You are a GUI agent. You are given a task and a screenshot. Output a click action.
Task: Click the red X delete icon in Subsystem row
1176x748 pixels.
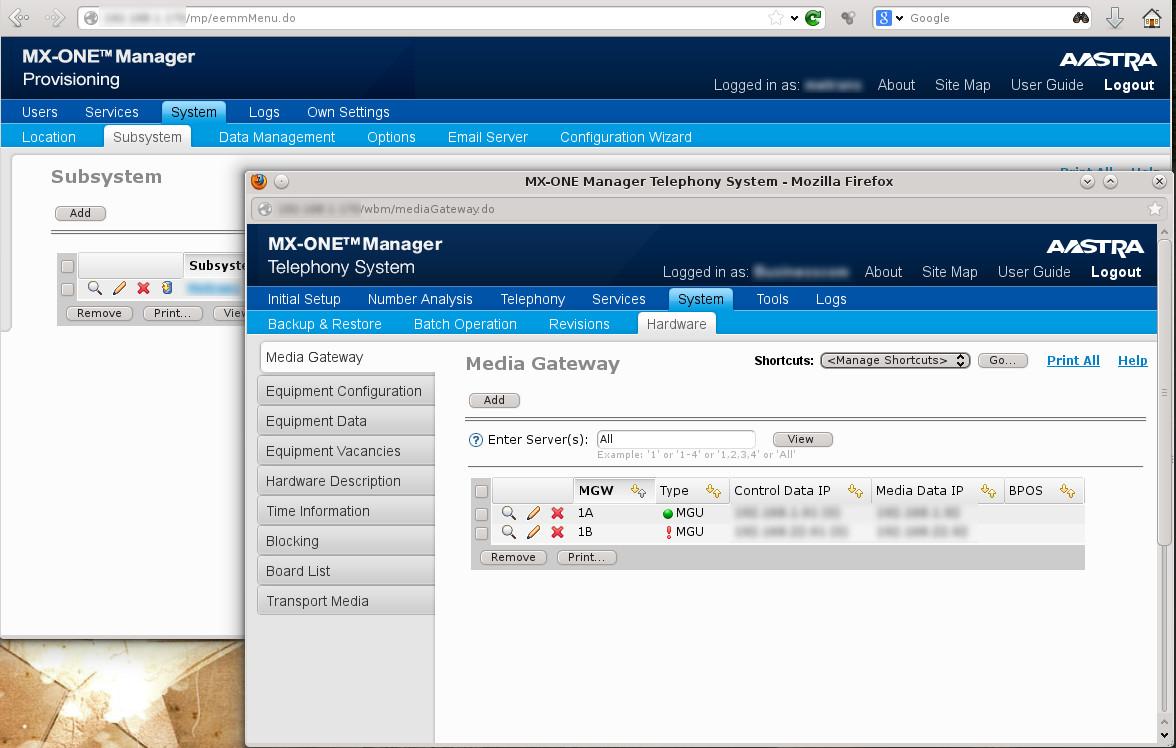(143, 288)
